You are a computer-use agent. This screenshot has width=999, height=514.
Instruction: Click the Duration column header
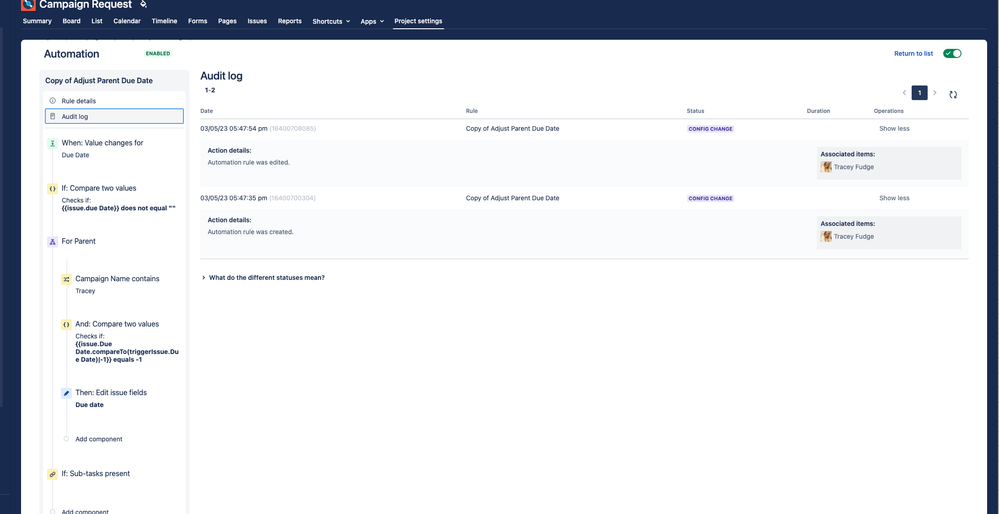coord(818,111)
